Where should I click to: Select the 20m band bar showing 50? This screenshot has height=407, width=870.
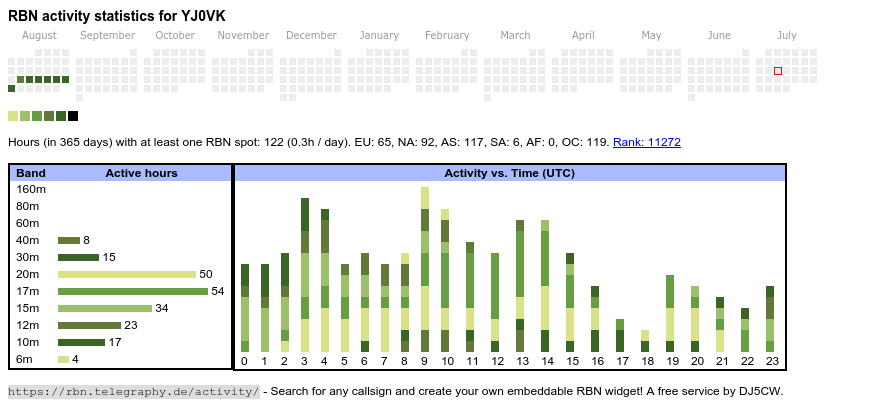(x=126, y=274)
